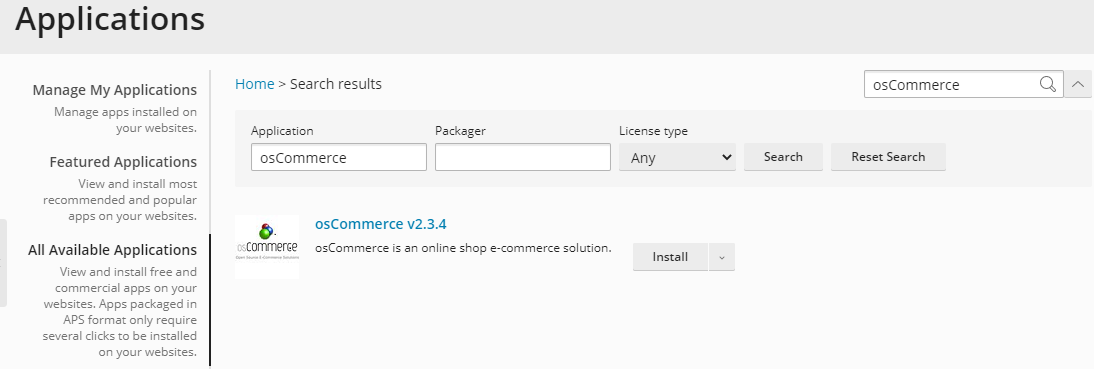Open the osCommerce logo thumbnail
1094x372 pixels.
(267, 247)
